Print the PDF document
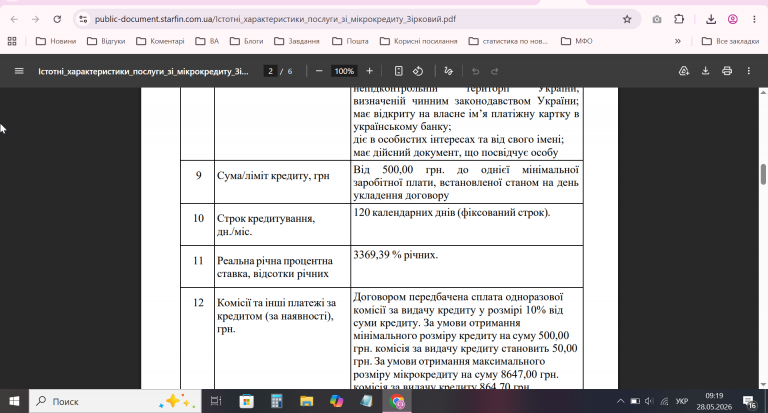 tap(727, 71)
